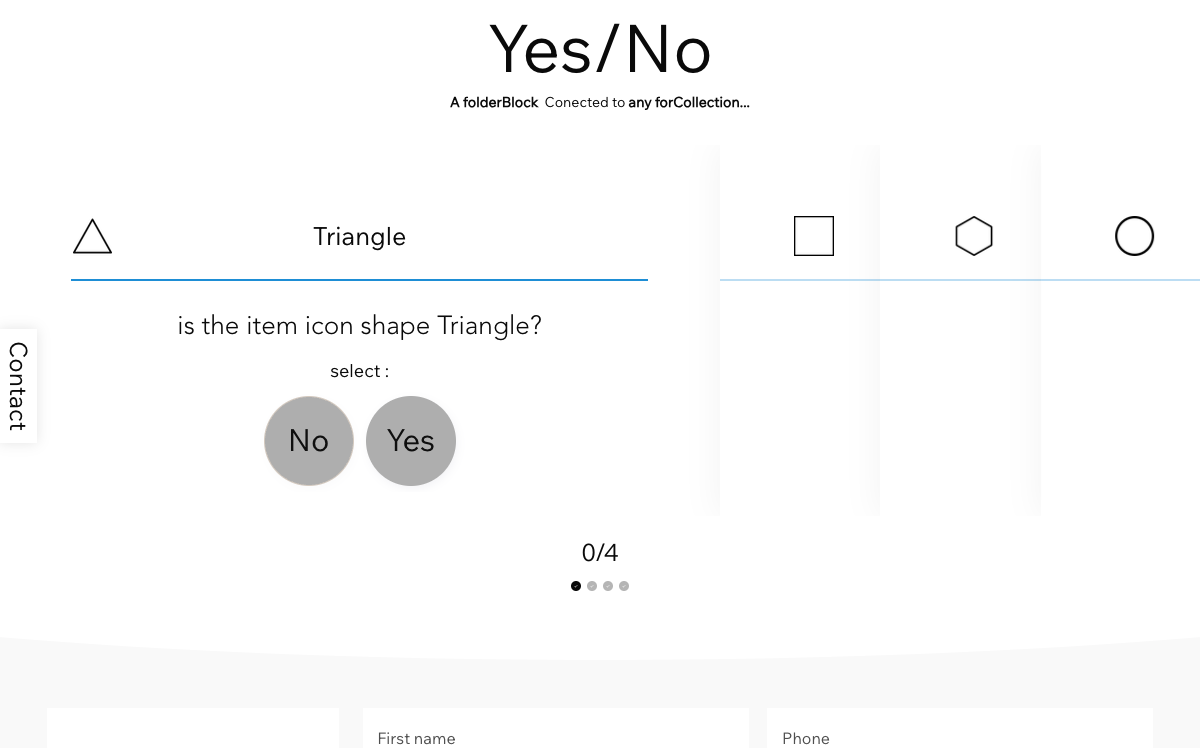Screen dimensions: 1200x748
Task: Go to the second pagination dot
Action: coord(592,586)
